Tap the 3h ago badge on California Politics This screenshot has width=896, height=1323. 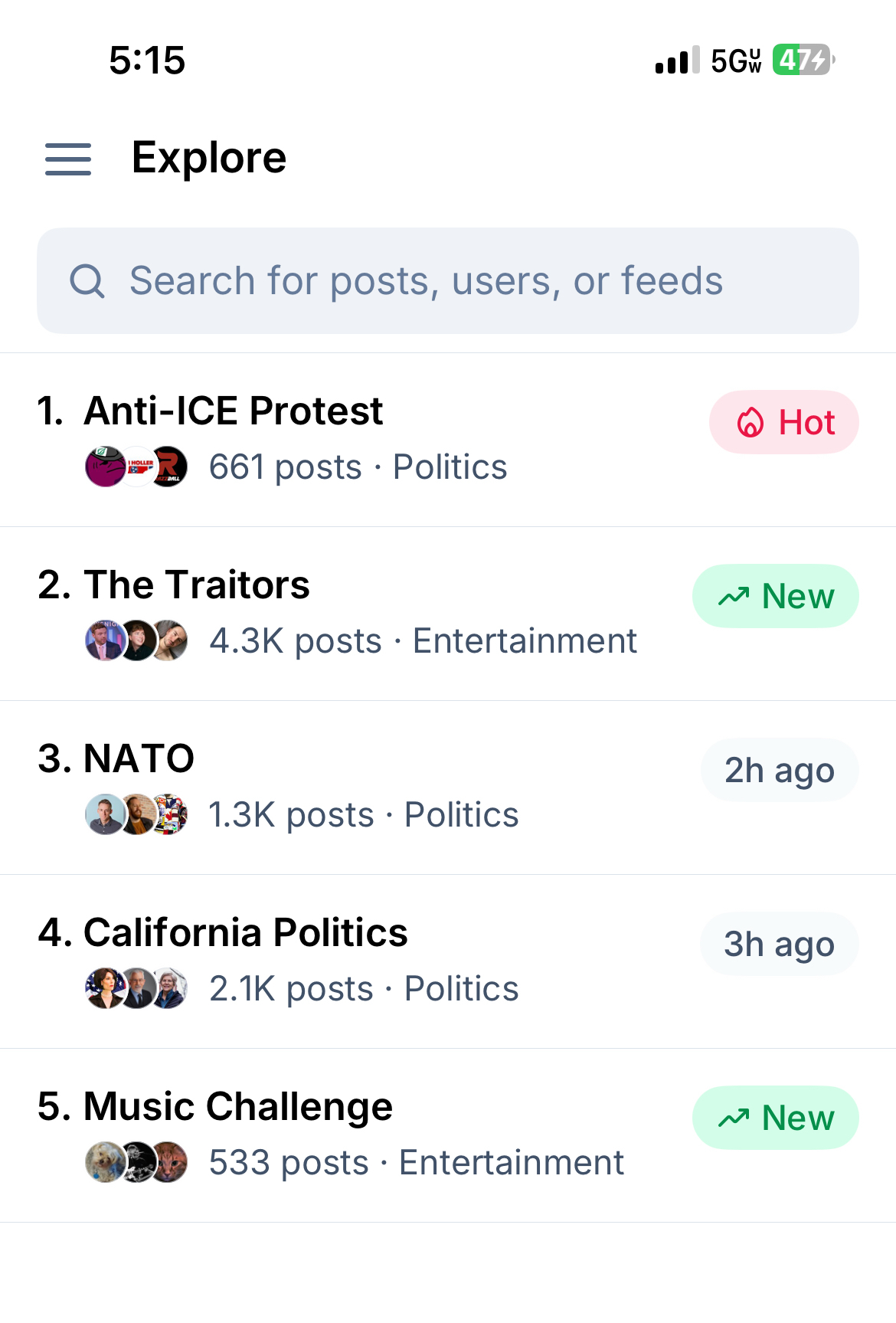[779, 945]
